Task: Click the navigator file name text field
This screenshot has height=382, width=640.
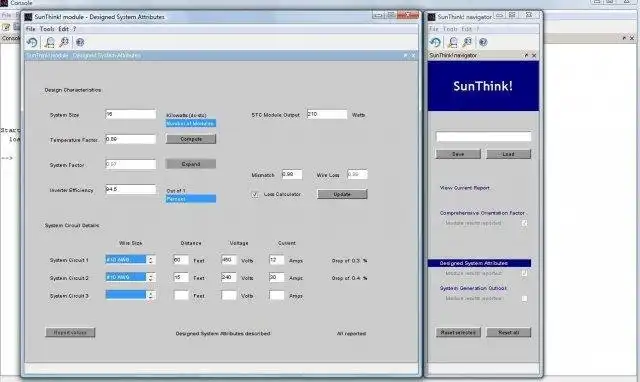Action: (484, 137)
